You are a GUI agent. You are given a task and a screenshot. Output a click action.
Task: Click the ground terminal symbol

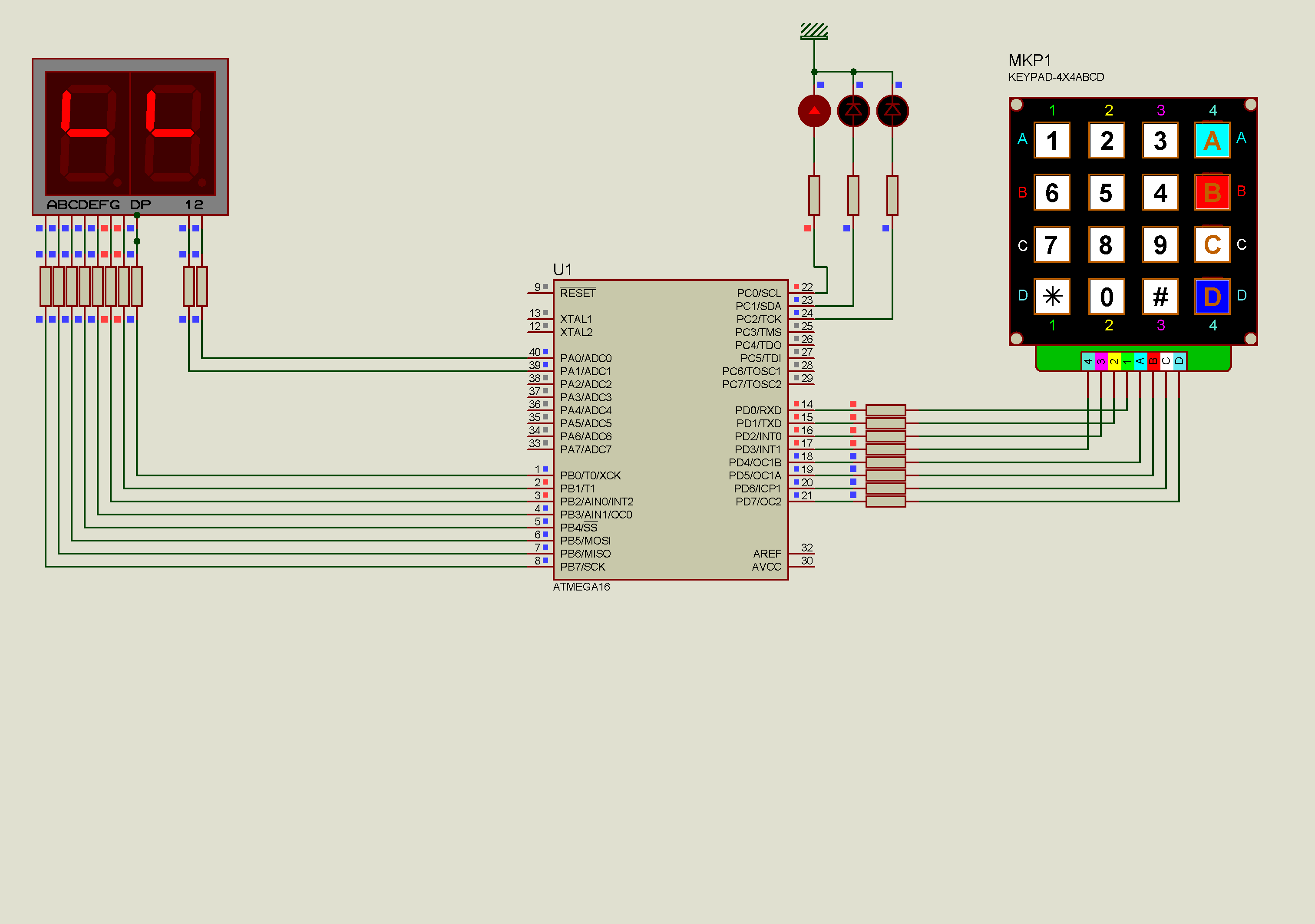coord(814,32)
